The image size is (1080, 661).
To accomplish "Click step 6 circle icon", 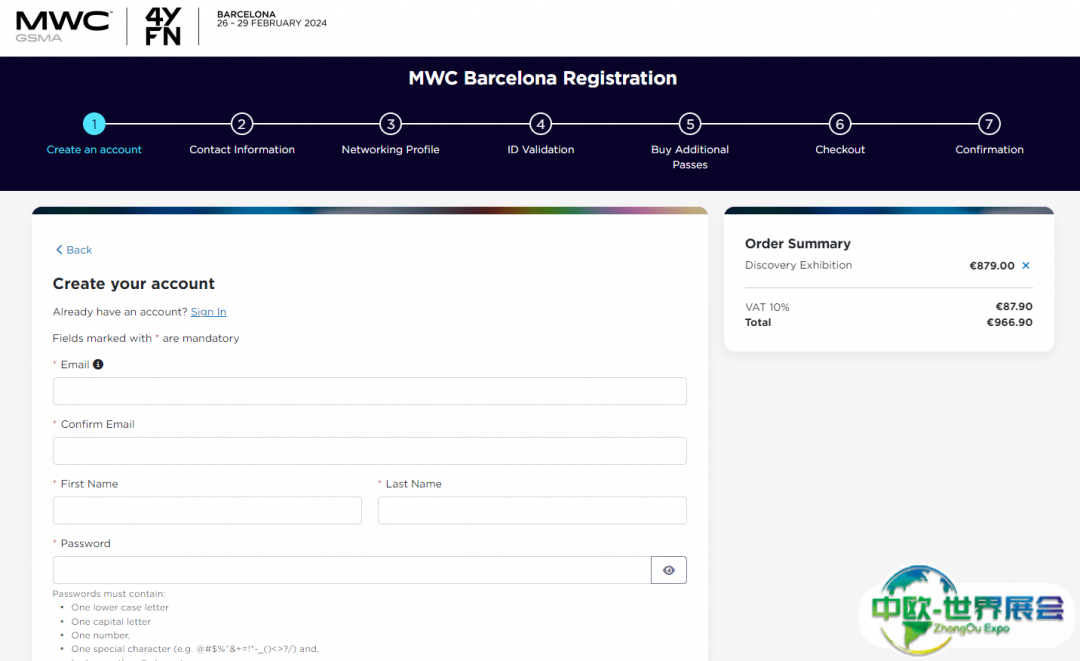I will click(840, 124).
